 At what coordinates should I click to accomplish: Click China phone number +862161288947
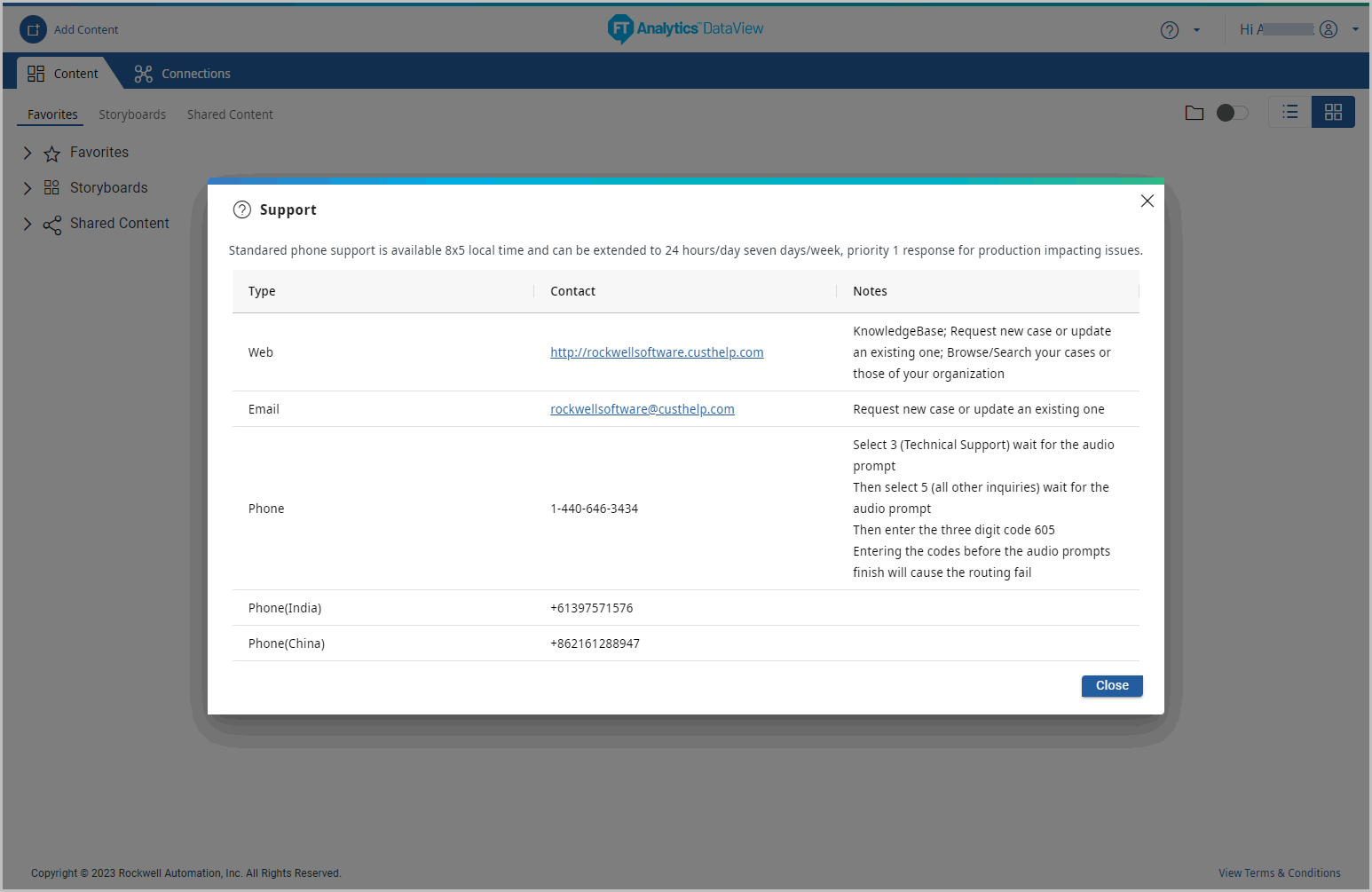[595, 643]
